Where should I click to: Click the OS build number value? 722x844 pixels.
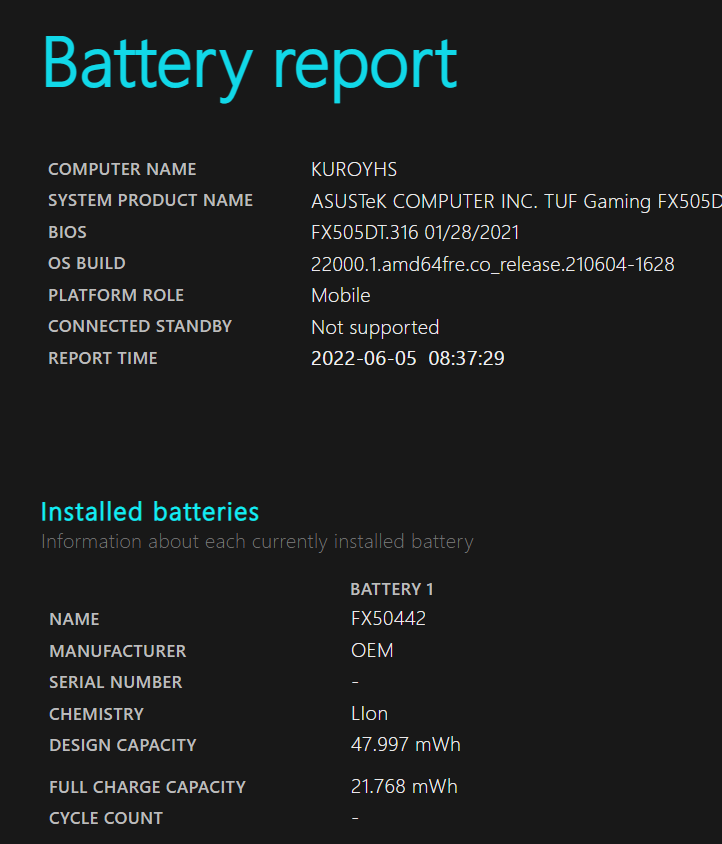(x=492, y=264)
